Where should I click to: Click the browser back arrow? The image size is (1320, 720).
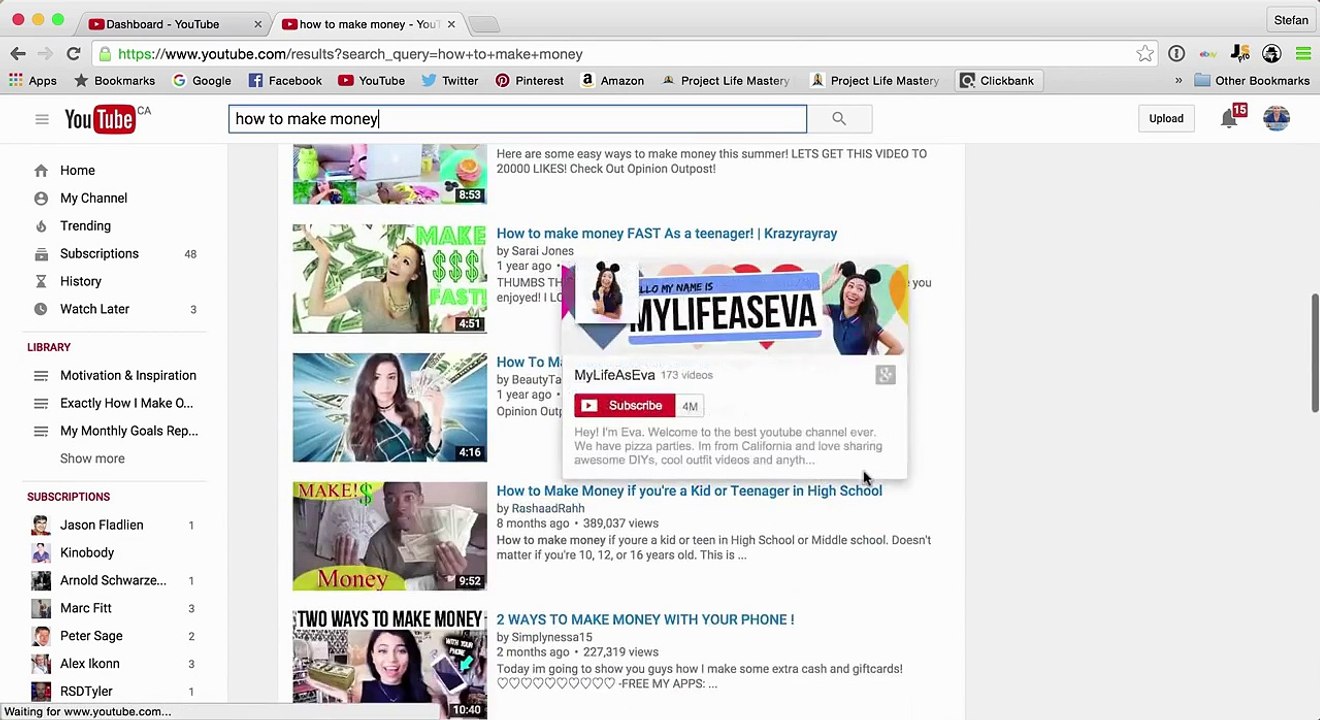[18, 54]
